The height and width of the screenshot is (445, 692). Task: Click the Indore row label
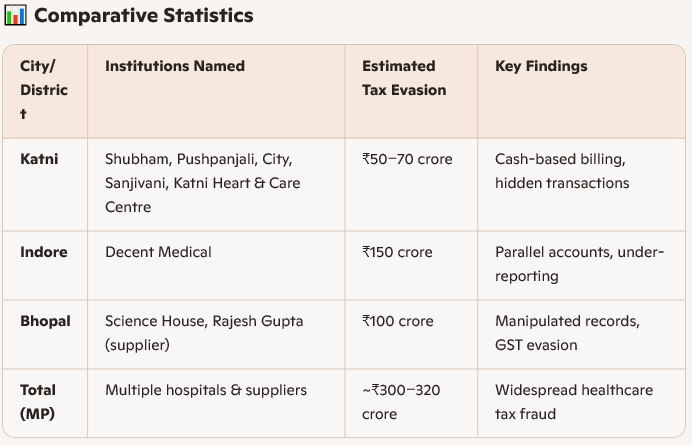(42, 252)
